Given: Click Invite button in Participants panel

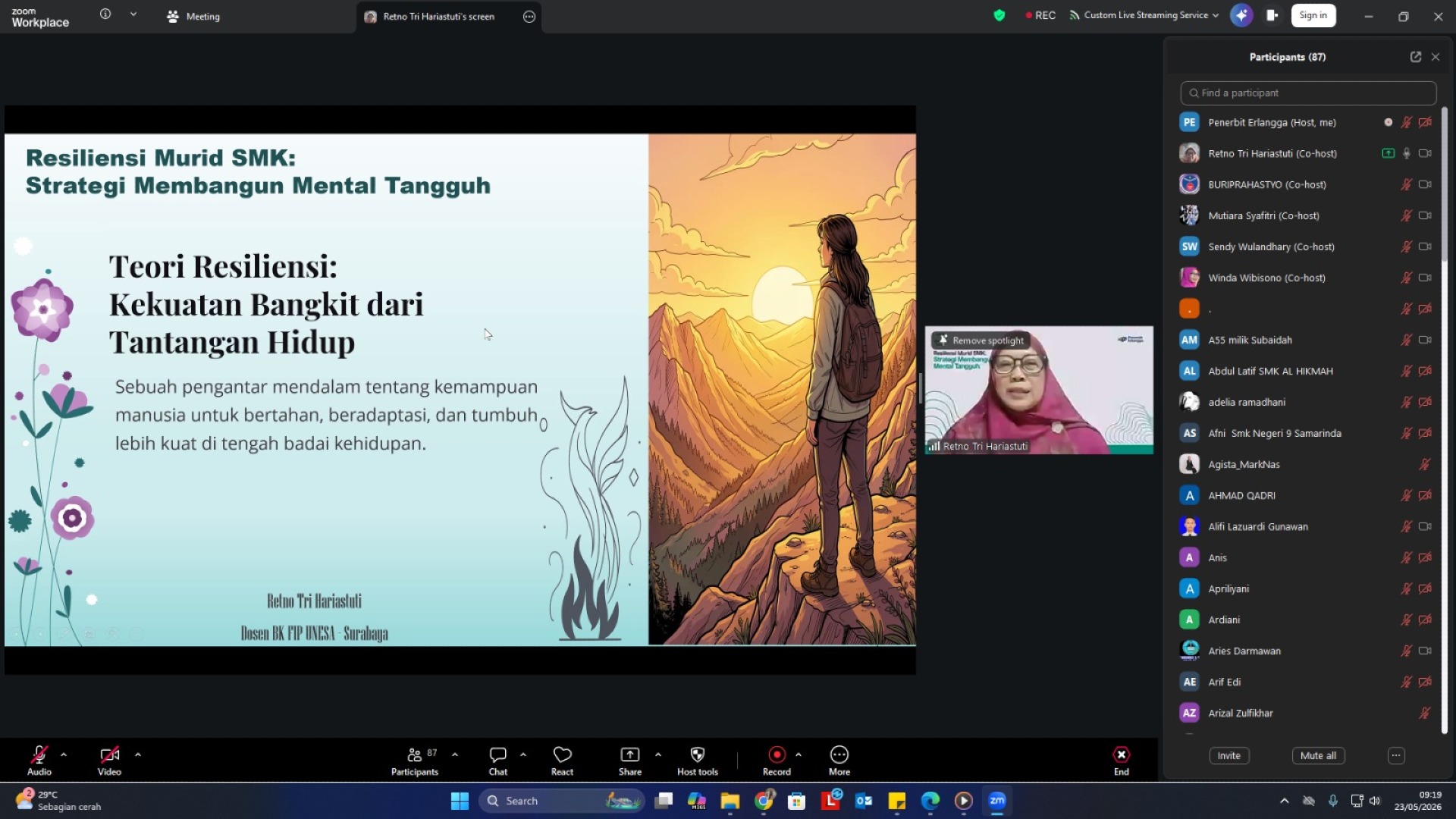Looking at the screenshot, I should (1228, 755).
